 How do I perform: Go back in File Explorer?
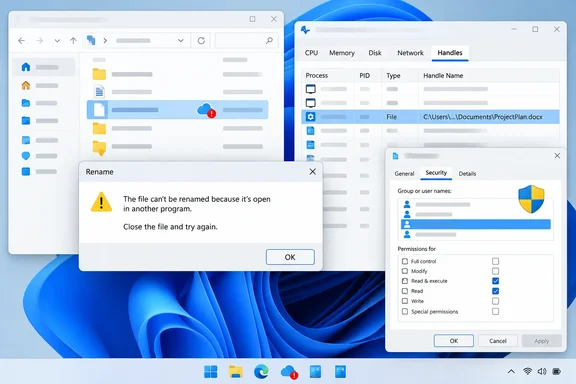point(22,40)
